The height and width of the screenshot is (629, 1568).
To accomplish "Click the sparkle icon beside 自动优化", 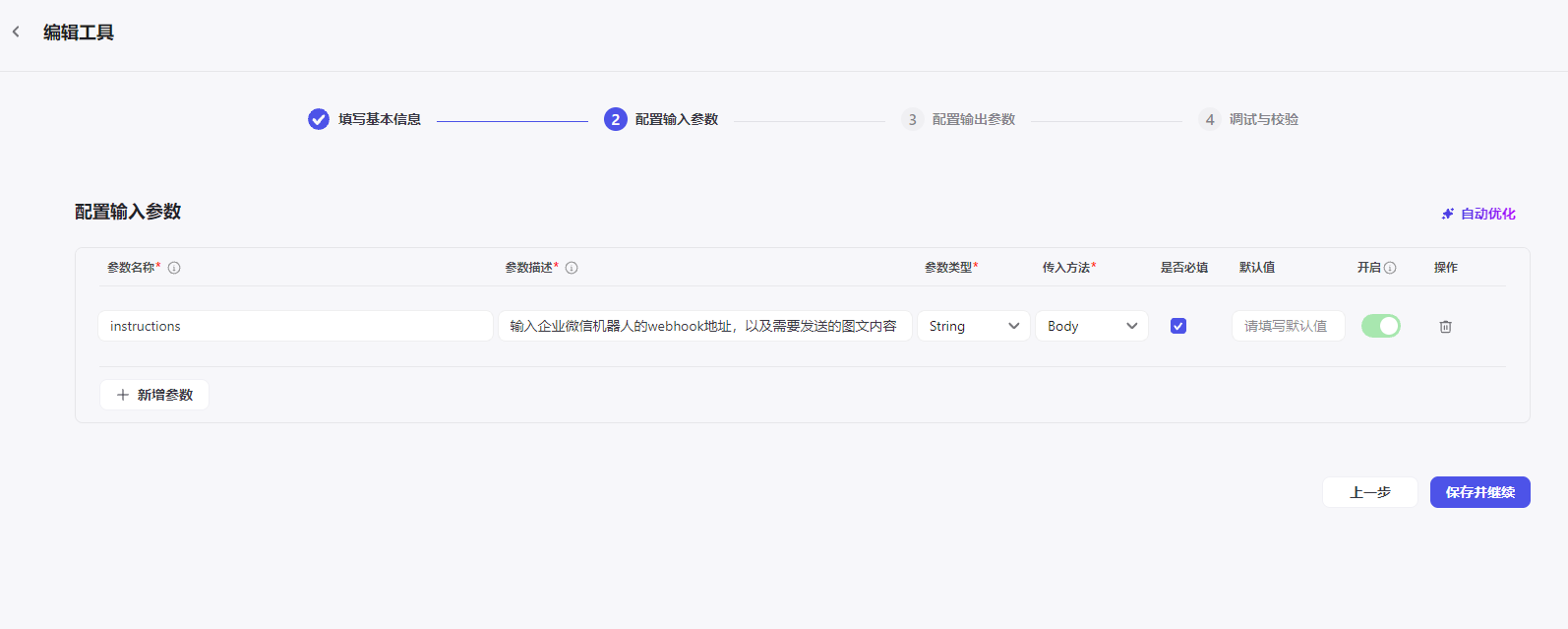I will point(1448,214).
